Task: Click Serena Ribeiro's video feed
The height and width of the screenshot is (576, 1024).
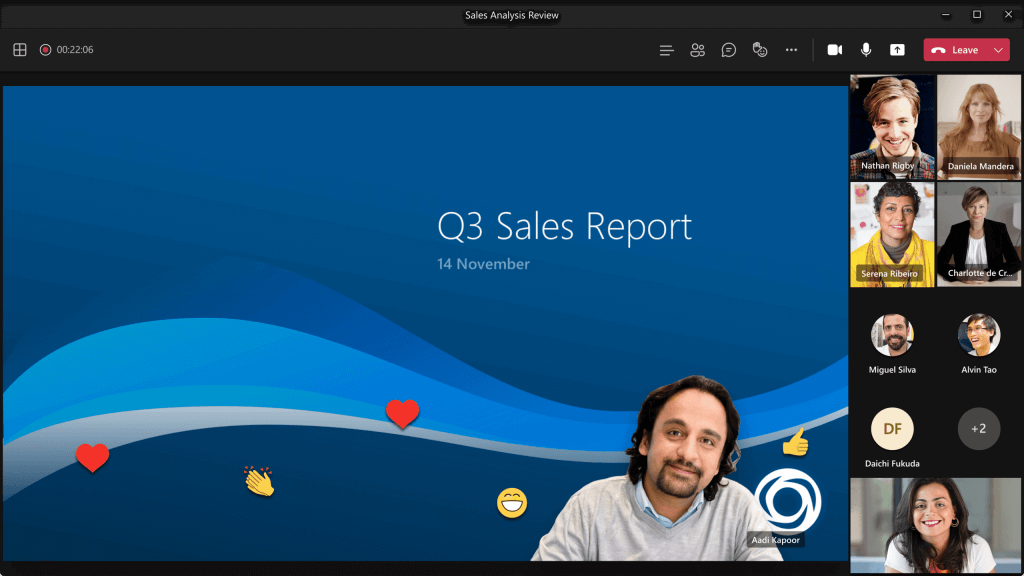Action: [x=892, y=234]
